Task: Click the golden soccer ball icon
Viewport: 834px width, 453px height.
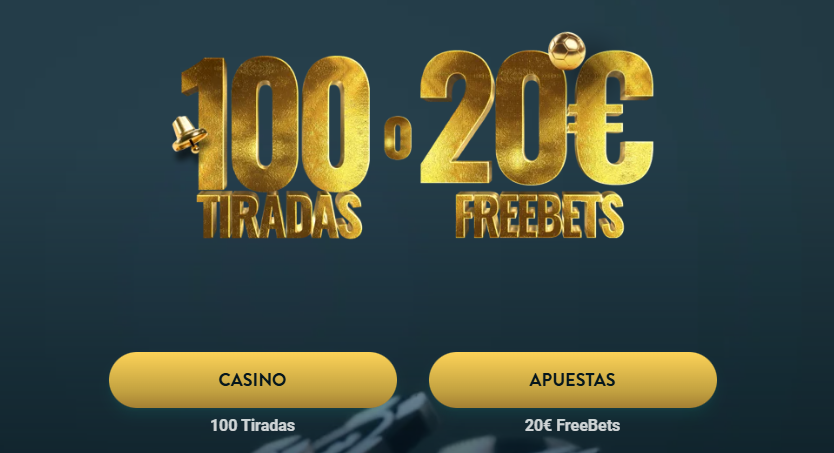Action: click(566, 51)
